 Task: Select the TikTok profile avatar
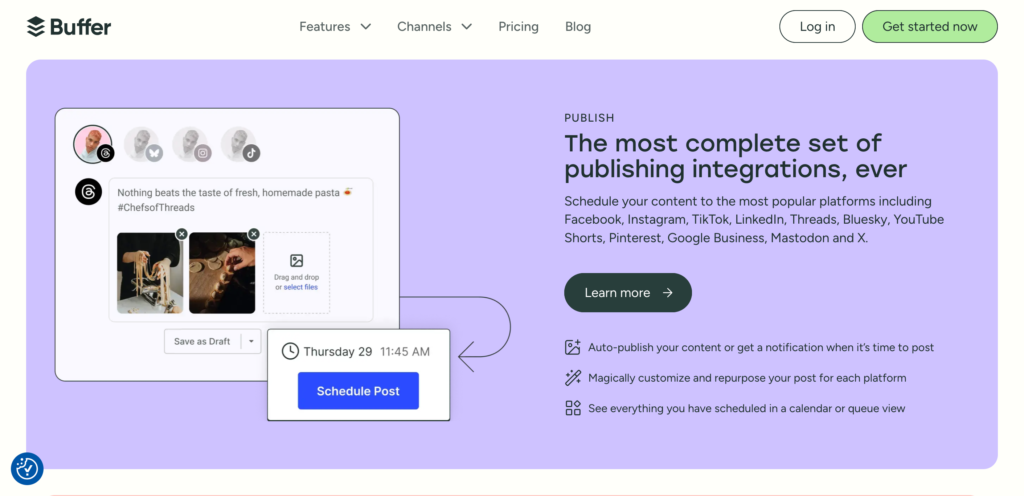tap(239, 144)
